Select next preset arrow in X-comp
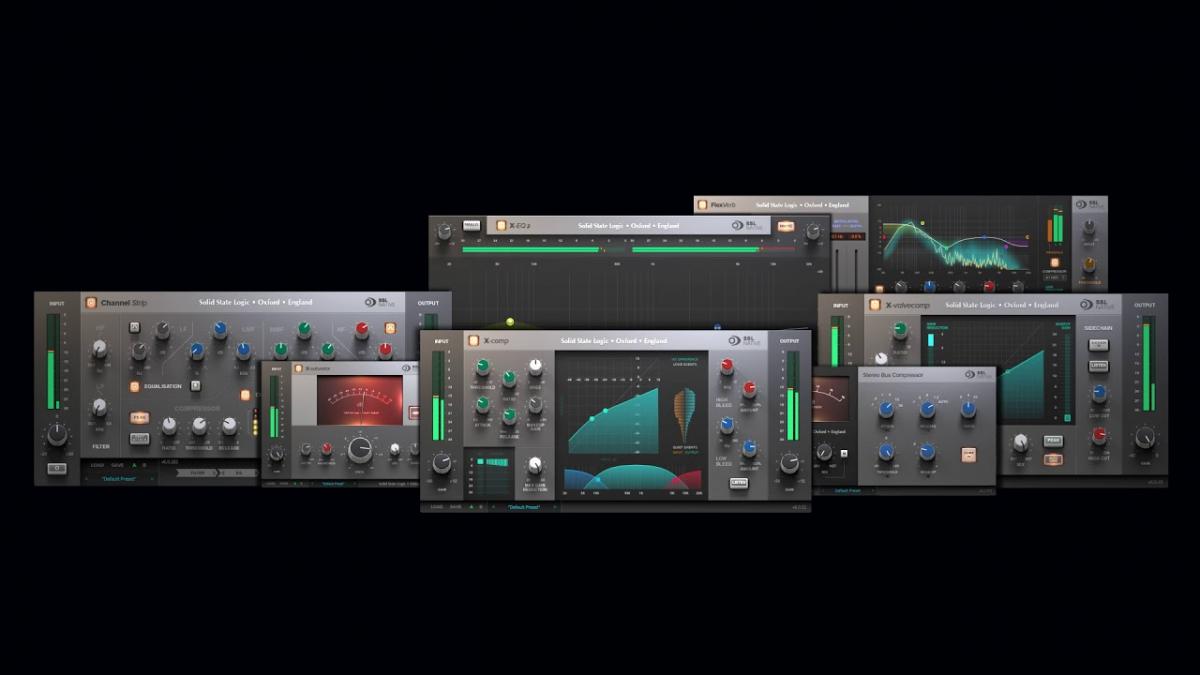 556,507
